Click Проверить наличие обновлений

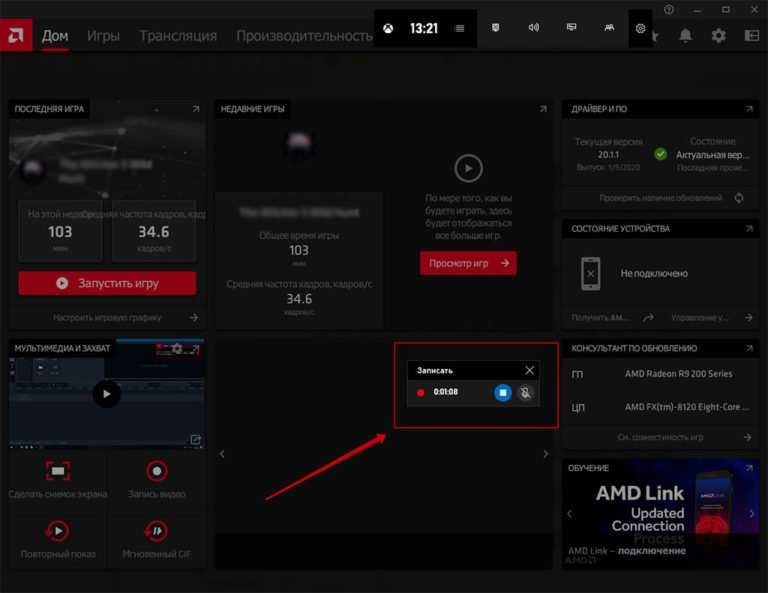[x=660, y=198]
